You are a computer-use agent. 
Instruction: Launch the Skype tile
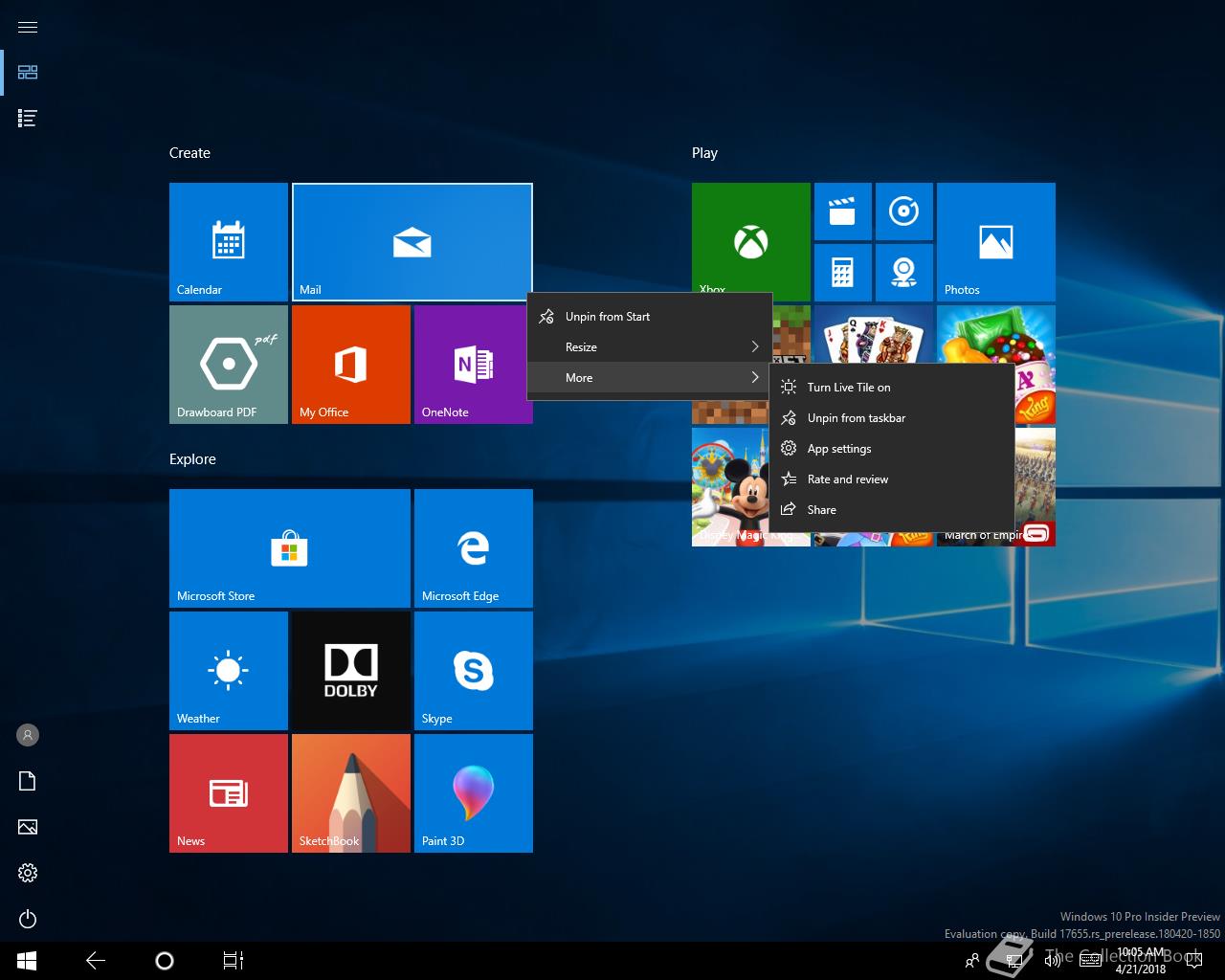point(474,671)
